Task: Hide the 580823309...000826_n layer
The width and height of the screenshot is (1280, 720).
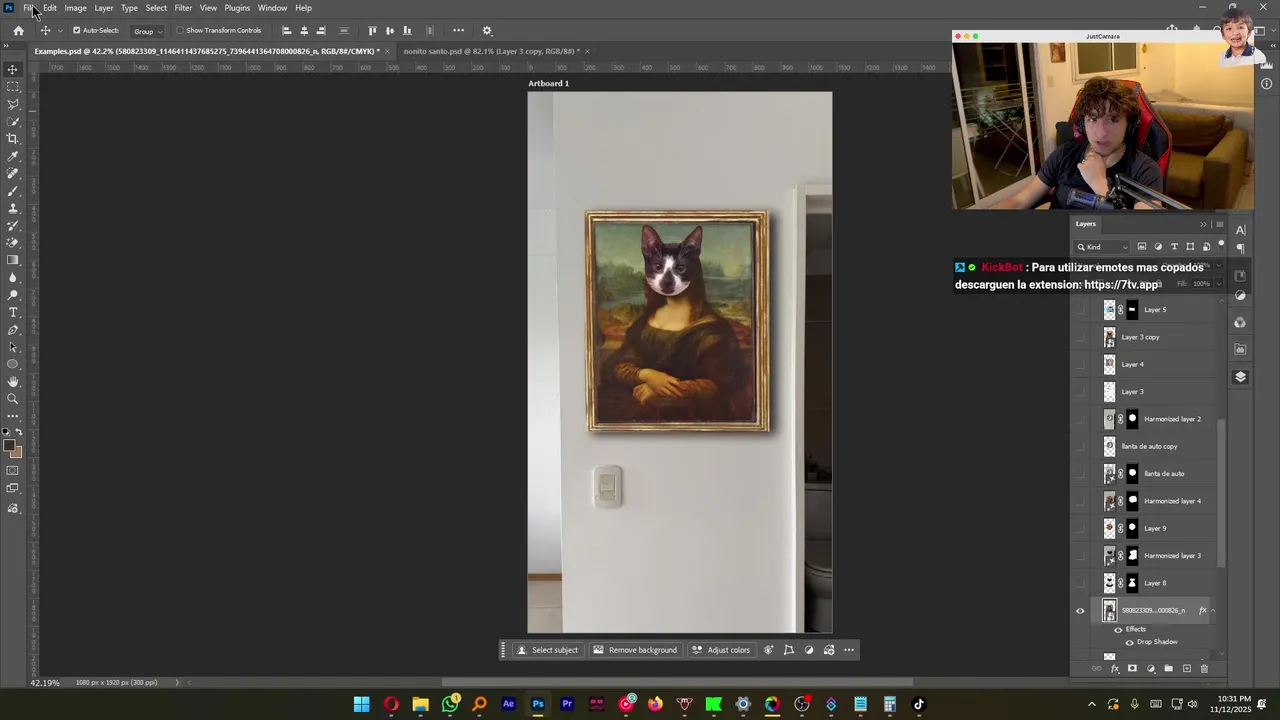Action: [x=1079, y=611]
